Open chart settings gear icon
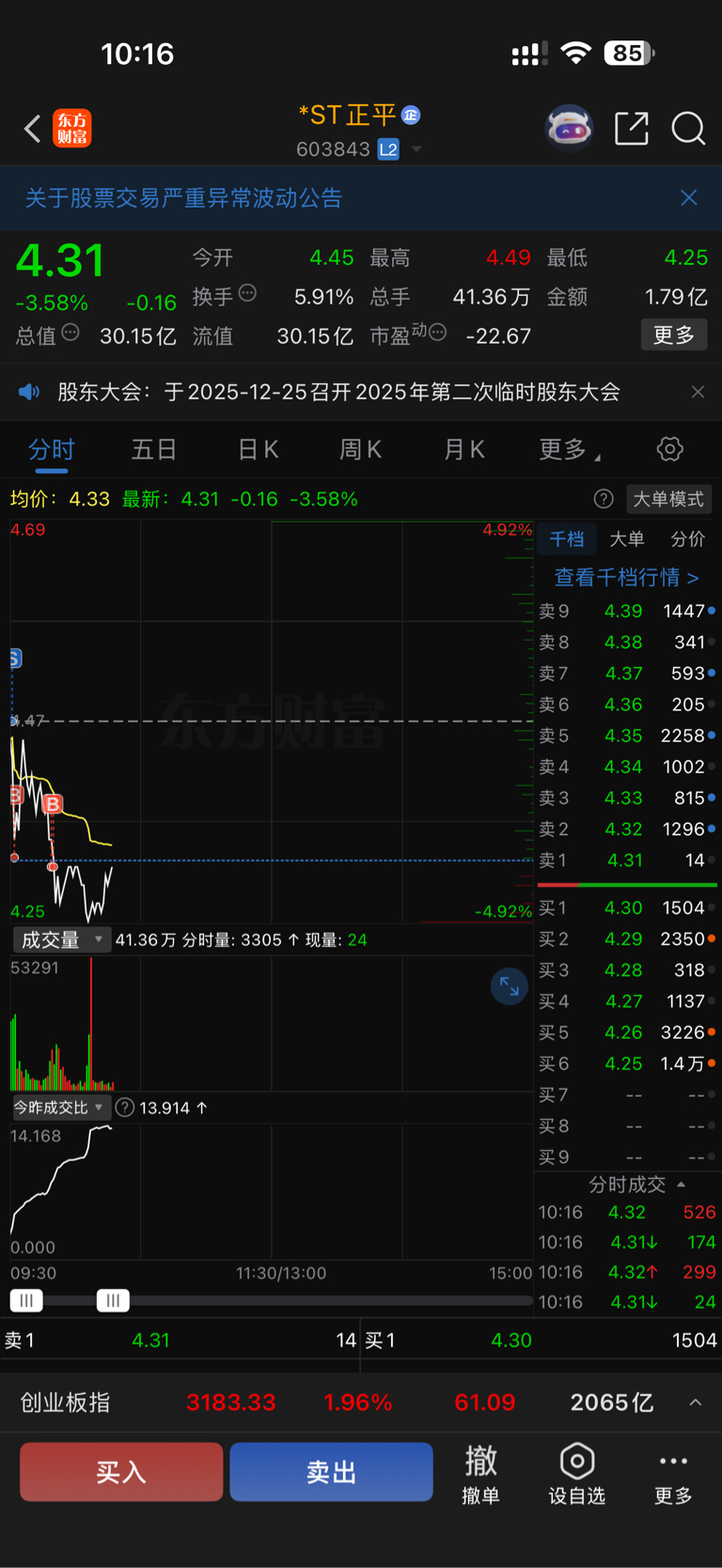Viewport: 722px width, 1568px height. (x=670, y=449)
